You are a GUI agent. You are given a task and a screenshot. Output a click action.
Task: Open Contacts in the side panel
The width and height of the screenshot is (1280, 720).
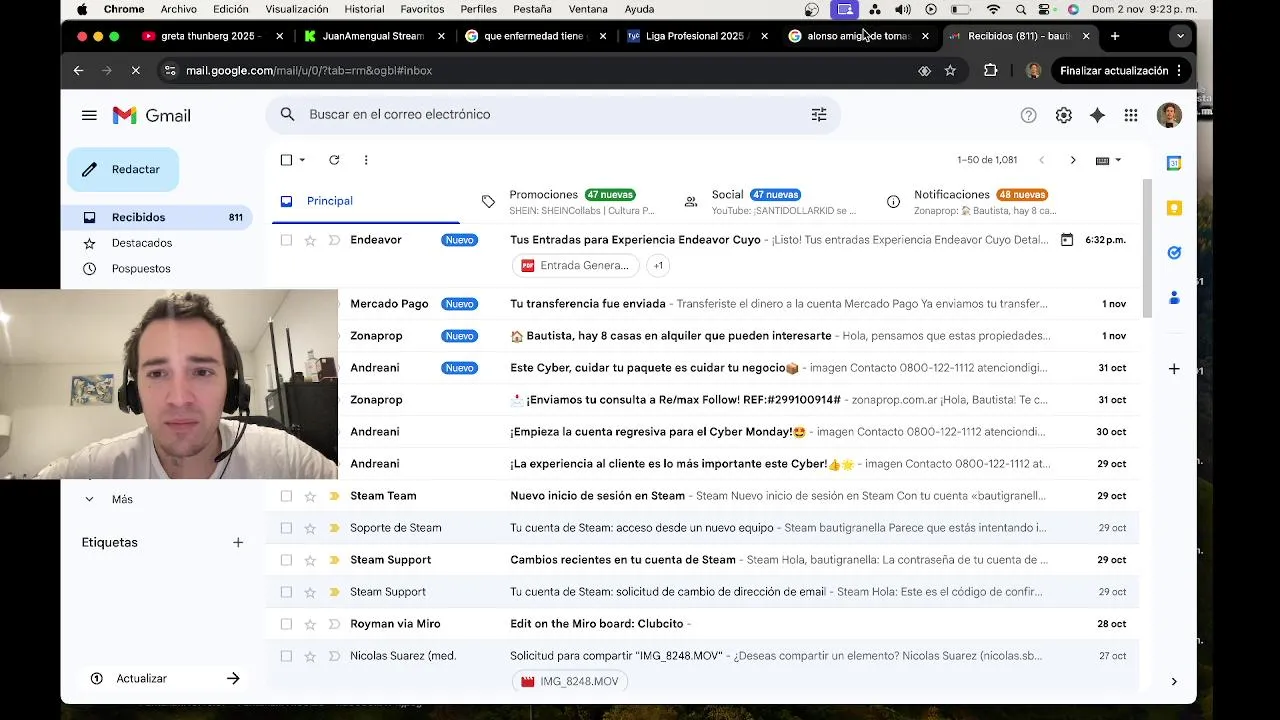click(1174, 298)
